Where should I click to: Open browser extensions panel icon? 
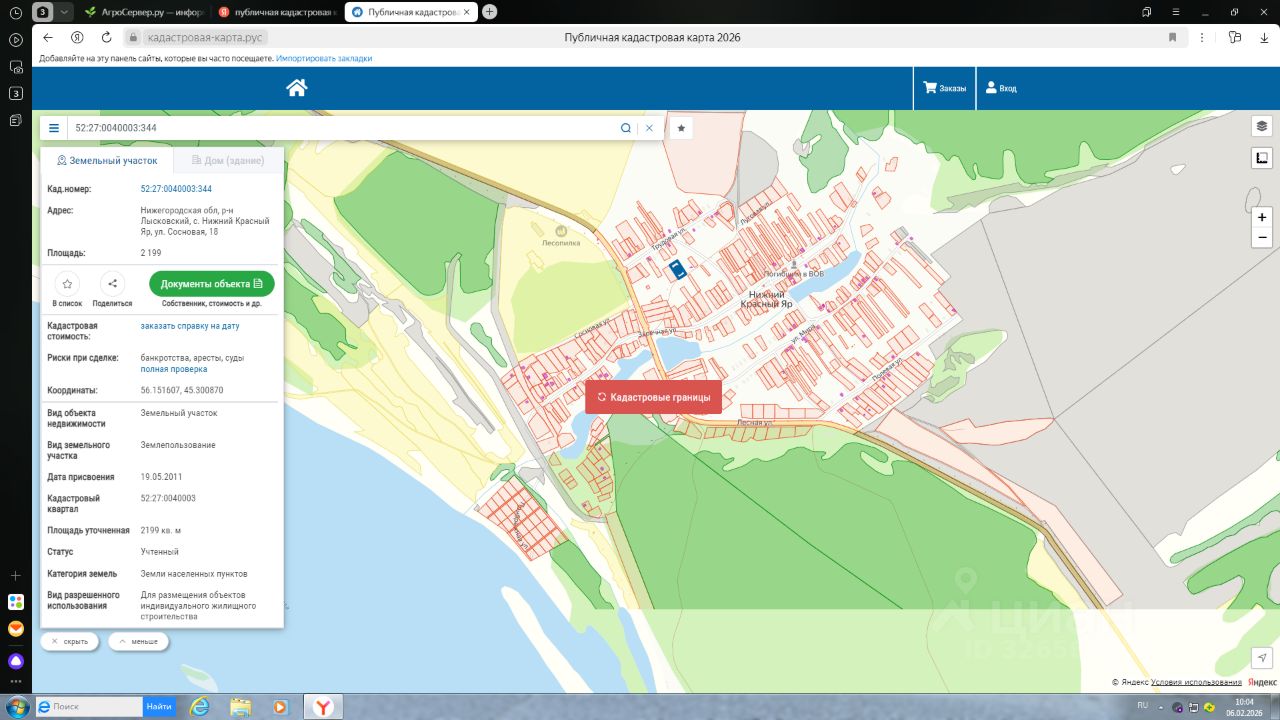pyautogui.click(x=1235, y=37)
